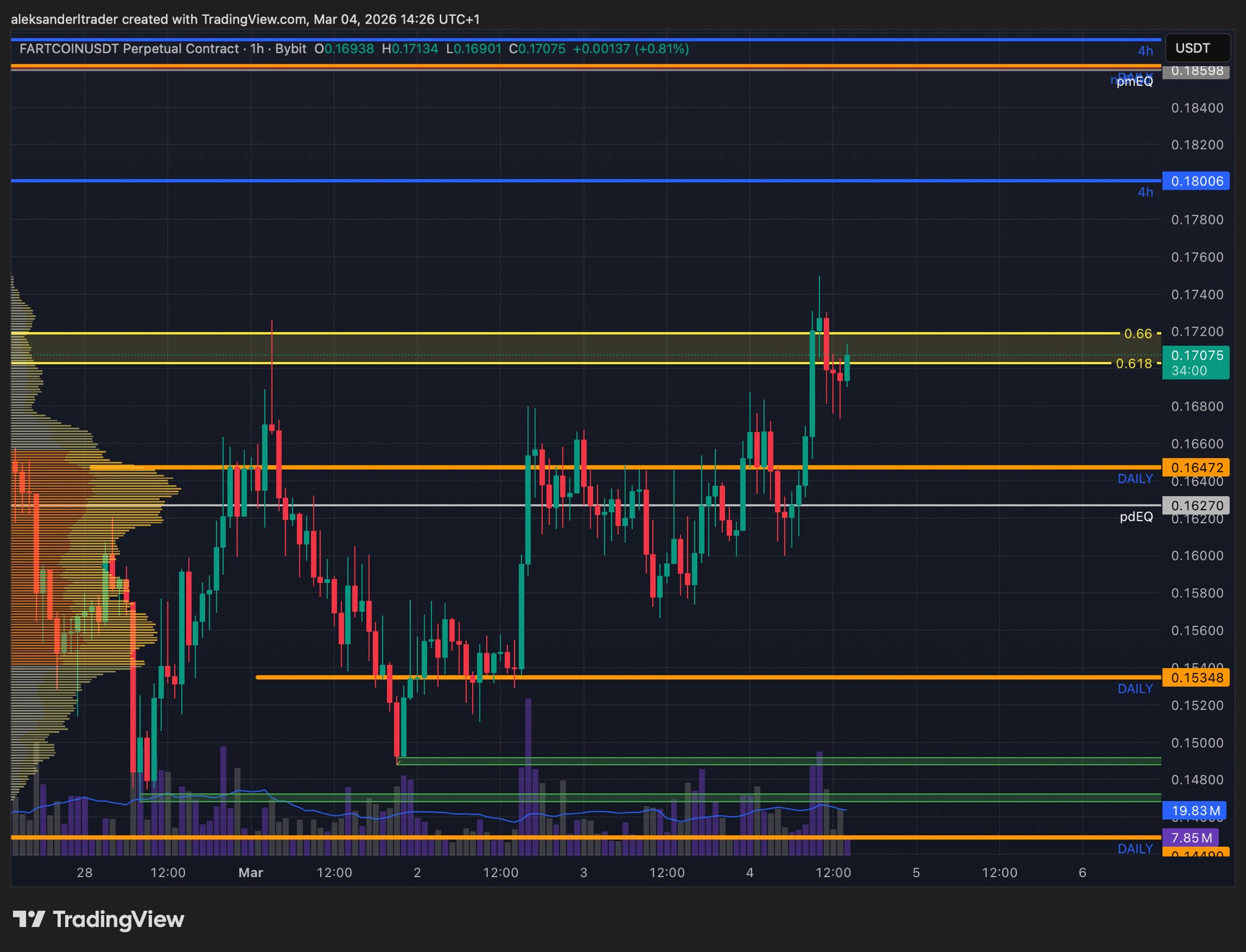Click the blue 19.83 M volume label

(x=1195, y=810)
